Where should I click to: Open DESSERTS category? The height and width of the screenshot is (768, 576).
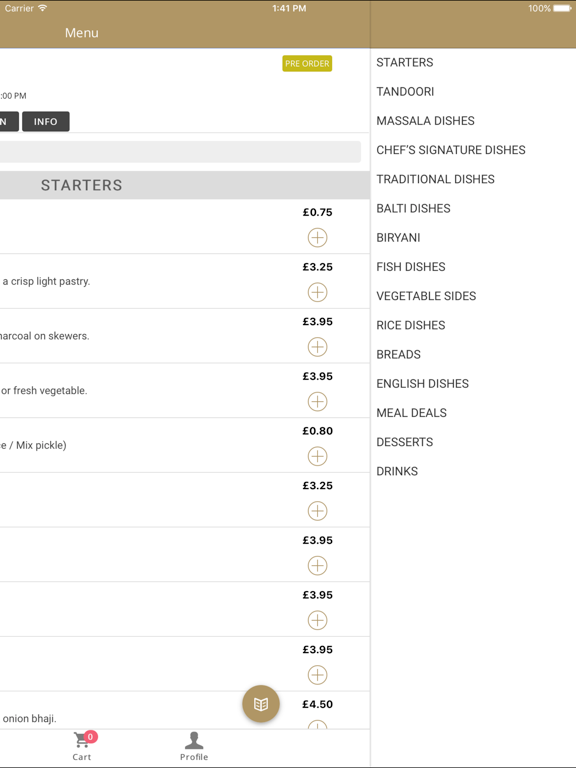coord(405,442)
